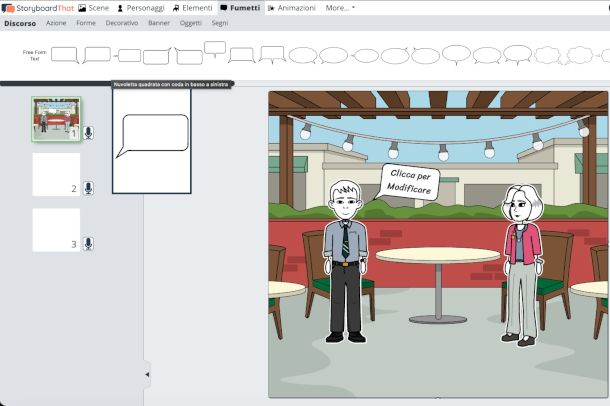The width and height of the screenshot is (610, 406).
Task: Switch to the Azione subcategory
Action: 56,23
